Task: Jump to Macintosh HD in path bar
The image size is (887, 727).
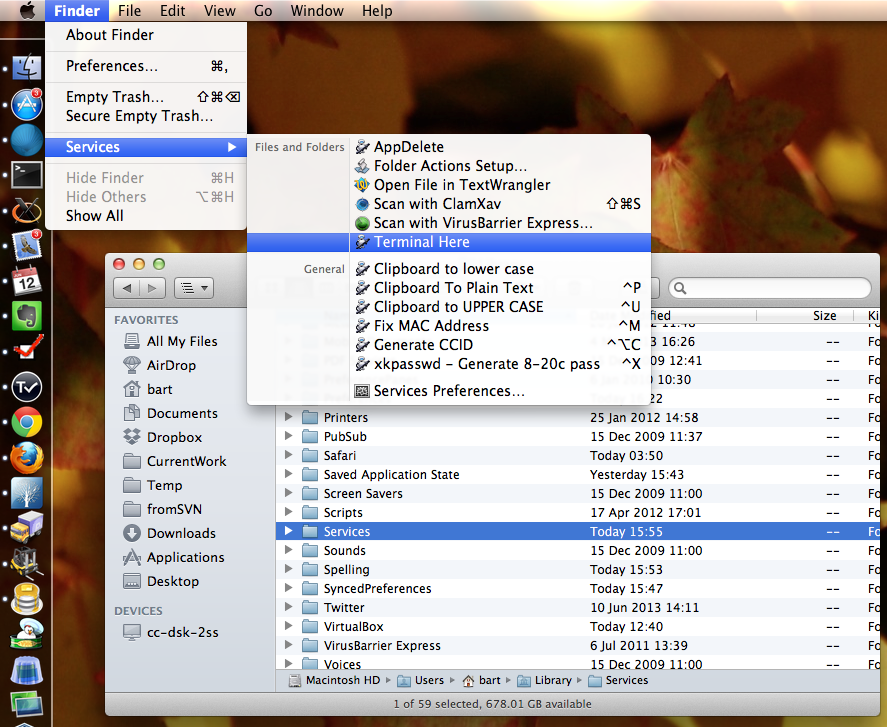Action: [x=335, y=680]
